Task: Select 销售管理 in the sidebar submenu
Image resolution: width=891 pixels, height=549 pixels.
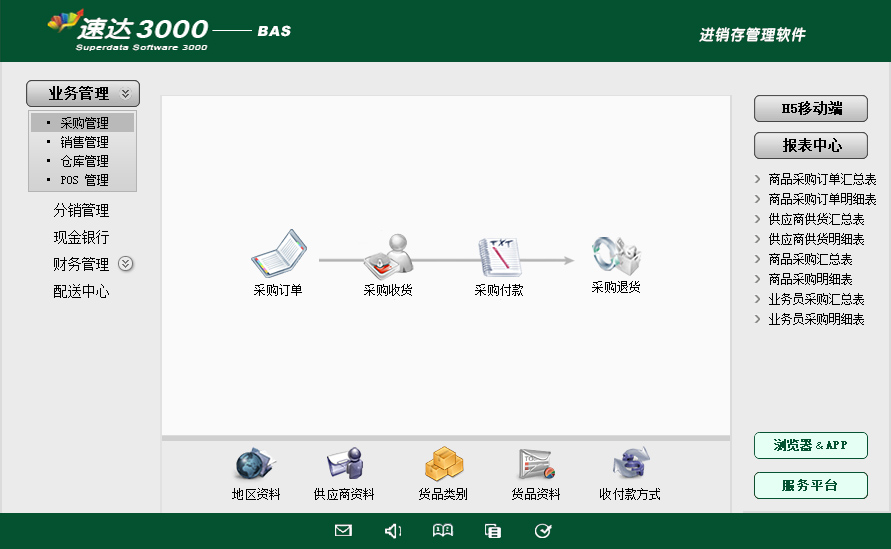Action: point(84,143)
